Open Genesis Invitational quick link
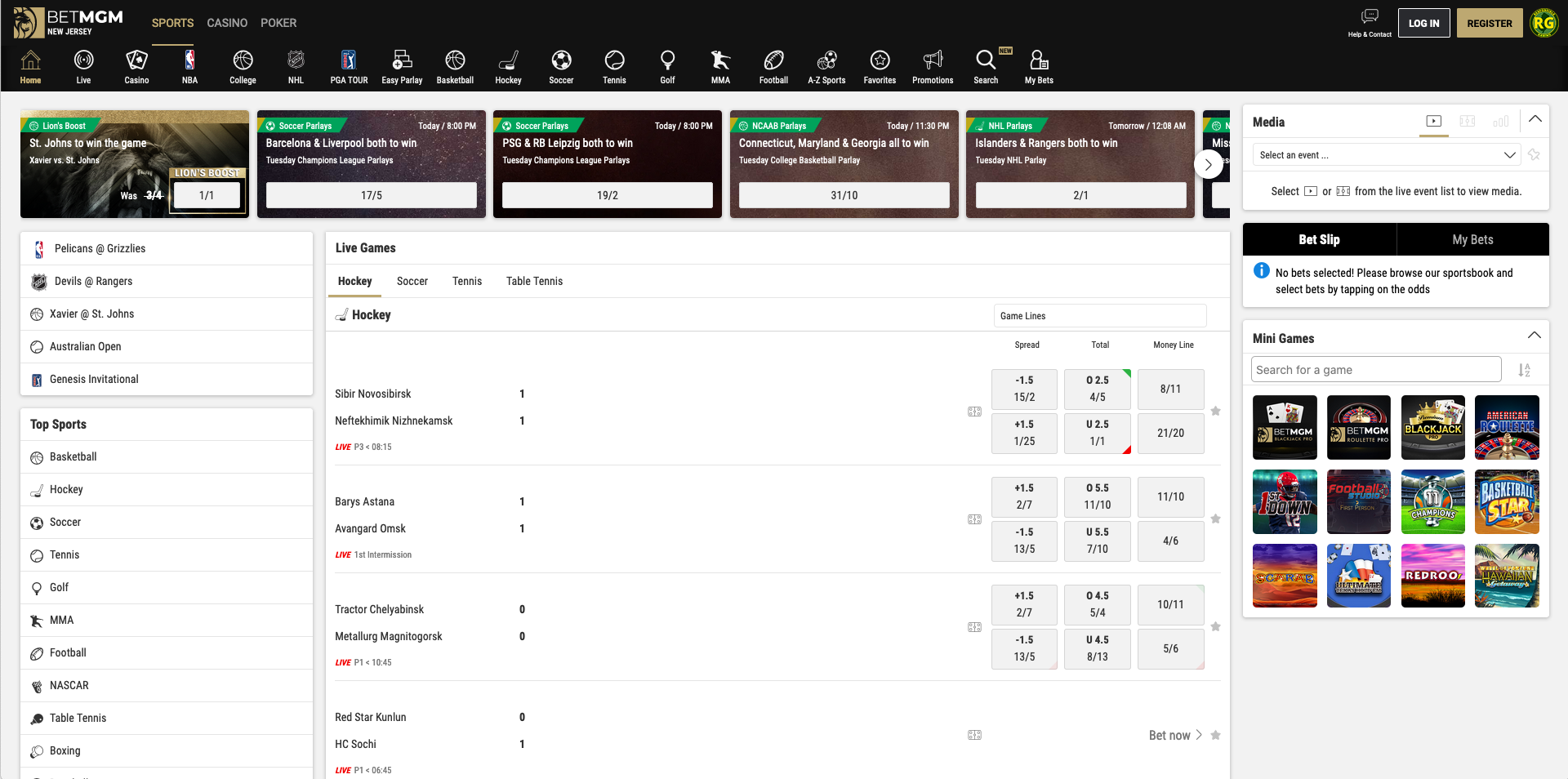 click(x=167, y=379)
